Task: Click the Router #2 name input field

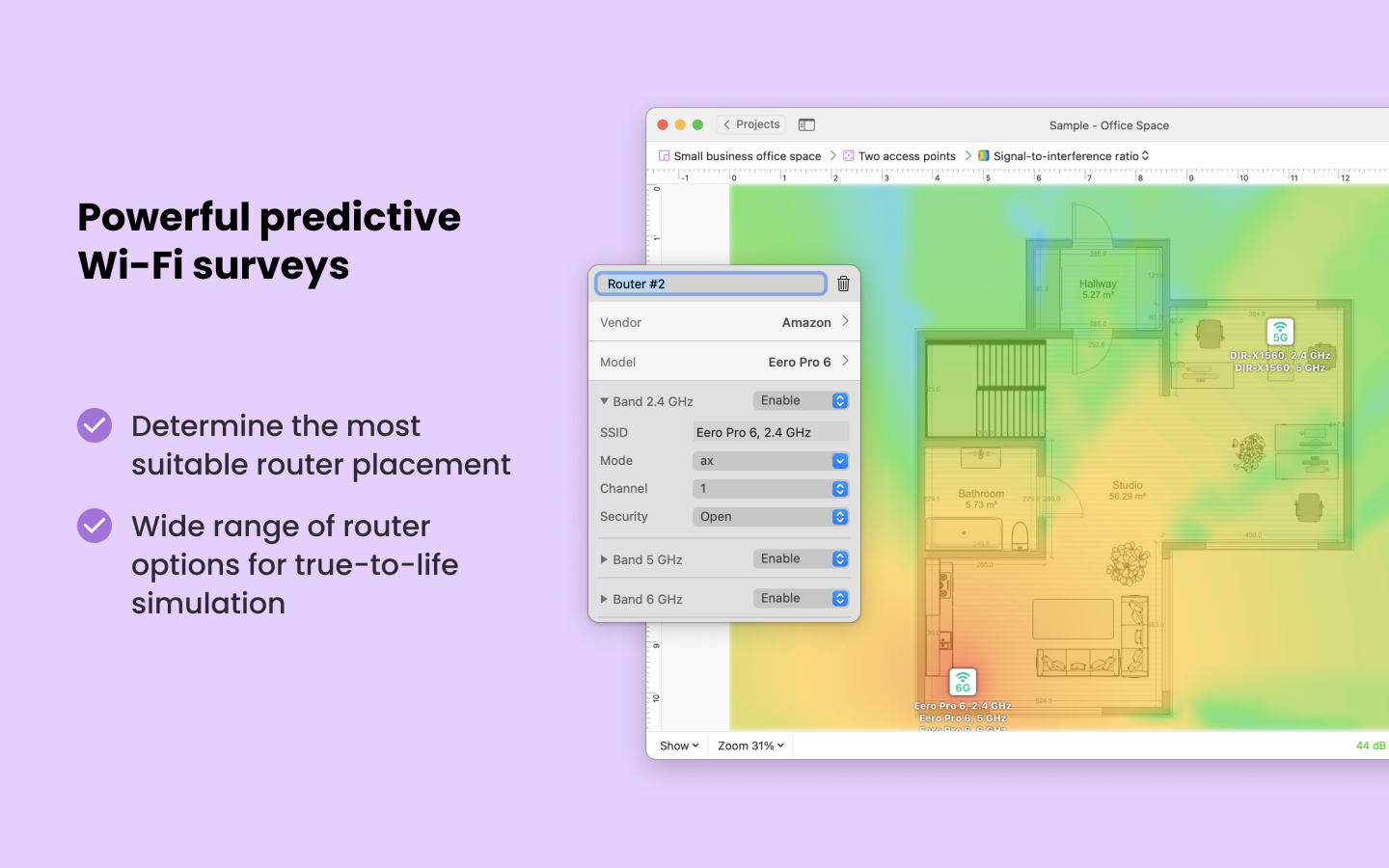Action: click(710, 283)
